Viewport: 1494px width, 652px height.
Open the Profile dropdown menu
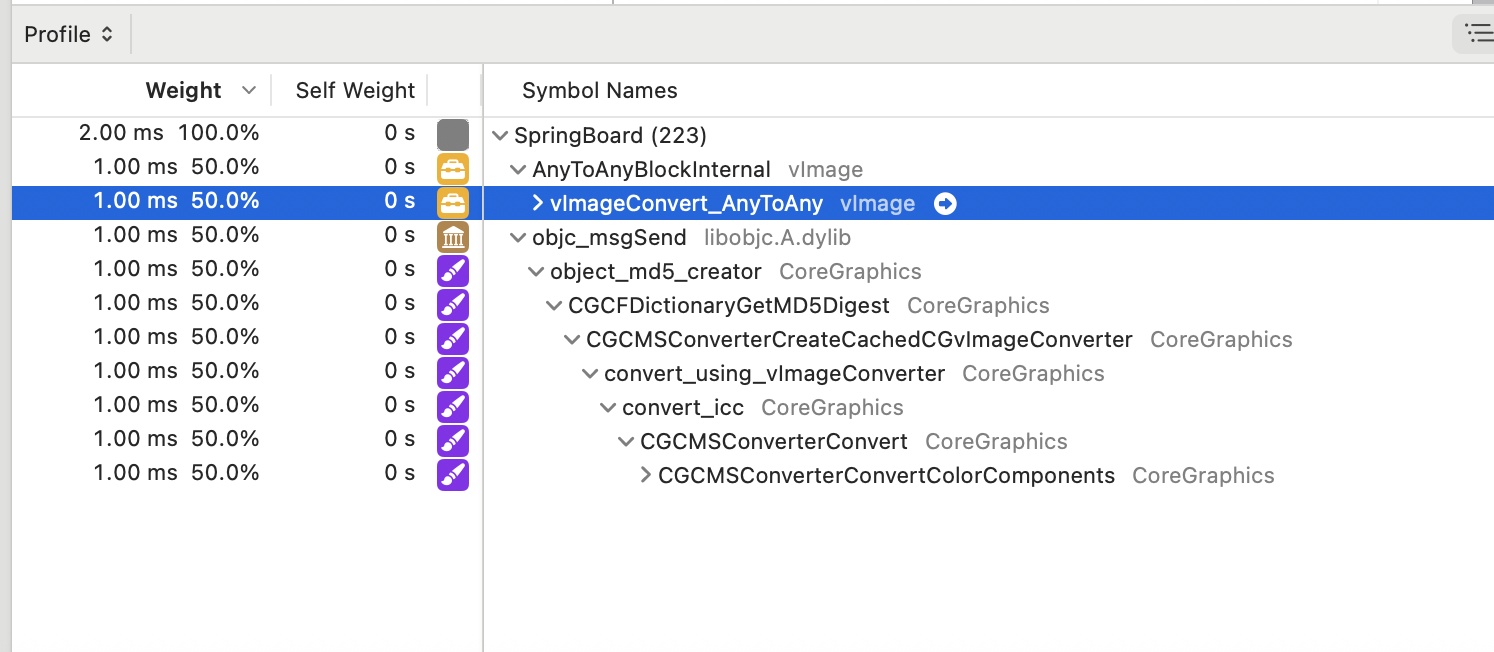click(68, 34)
